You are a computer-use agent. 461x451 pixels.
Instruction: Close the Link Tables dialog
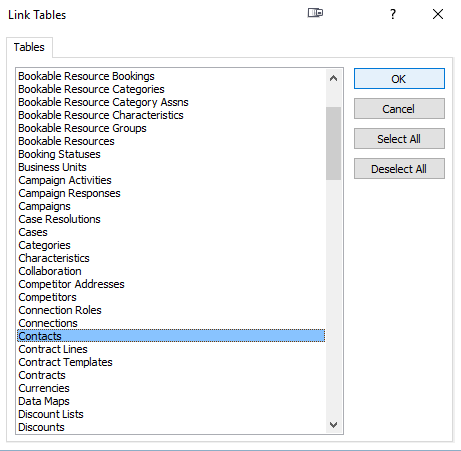pos(438,14)
